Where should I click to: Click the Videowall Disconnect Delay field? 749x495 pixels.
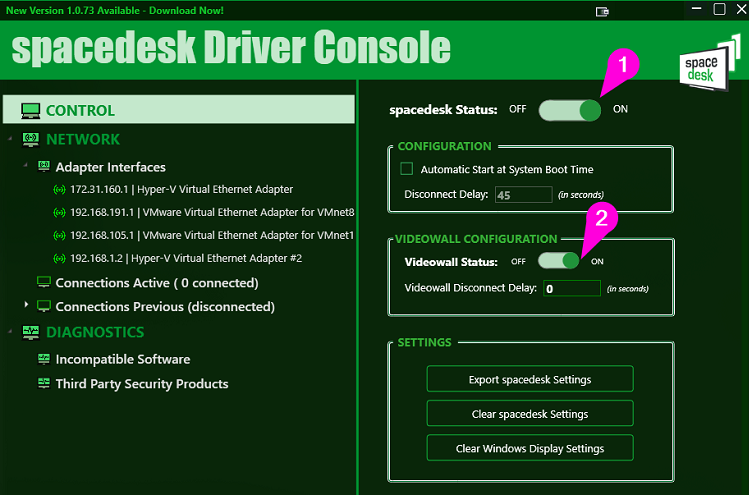[x=572, y=288]
